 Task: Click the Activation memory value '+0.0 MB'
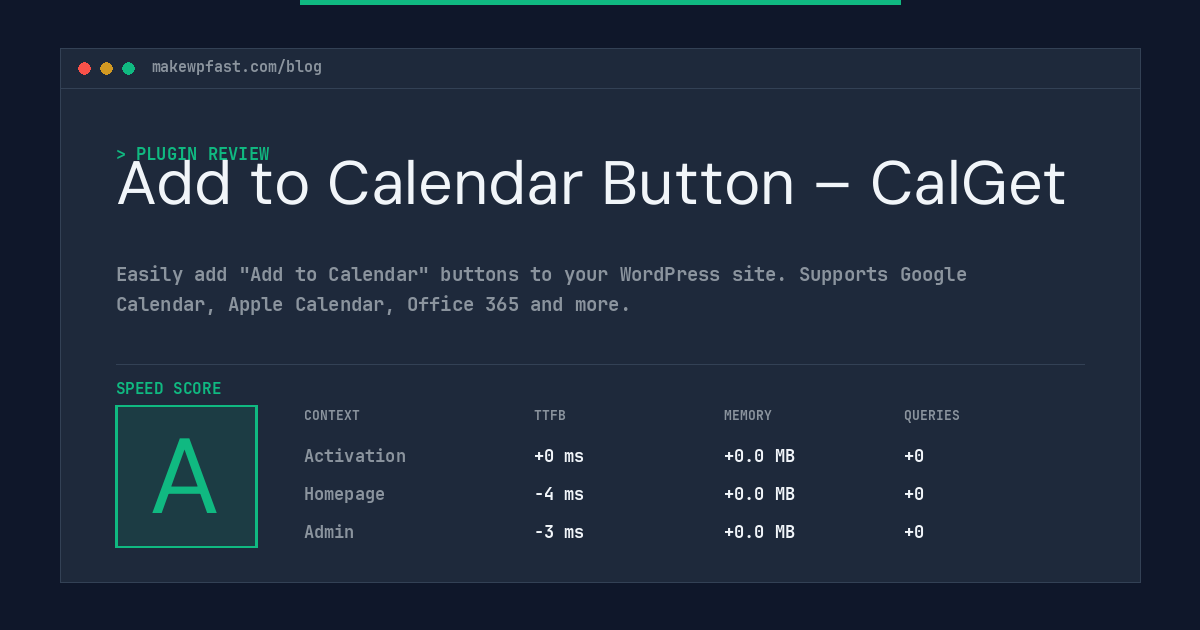pyautogui.click(x=759, y=456)
